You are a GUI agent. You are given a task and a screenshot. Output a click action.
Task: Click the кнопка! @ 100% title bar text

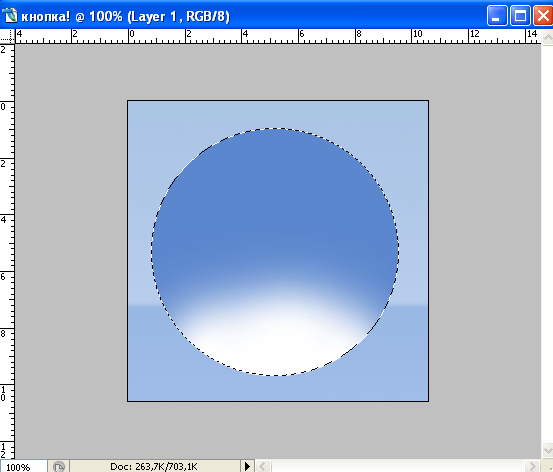(x=126, y=16)
